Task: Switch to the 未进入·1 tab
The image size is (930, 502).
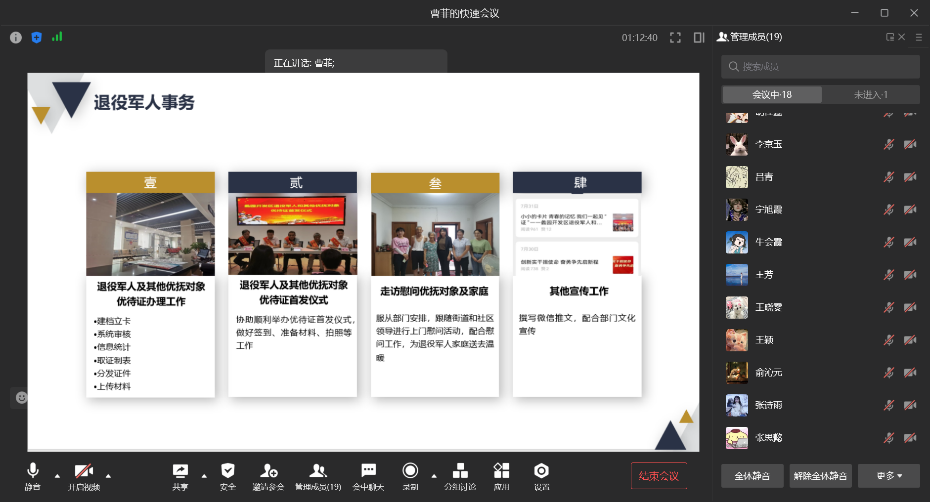Action: click(870, 94)
